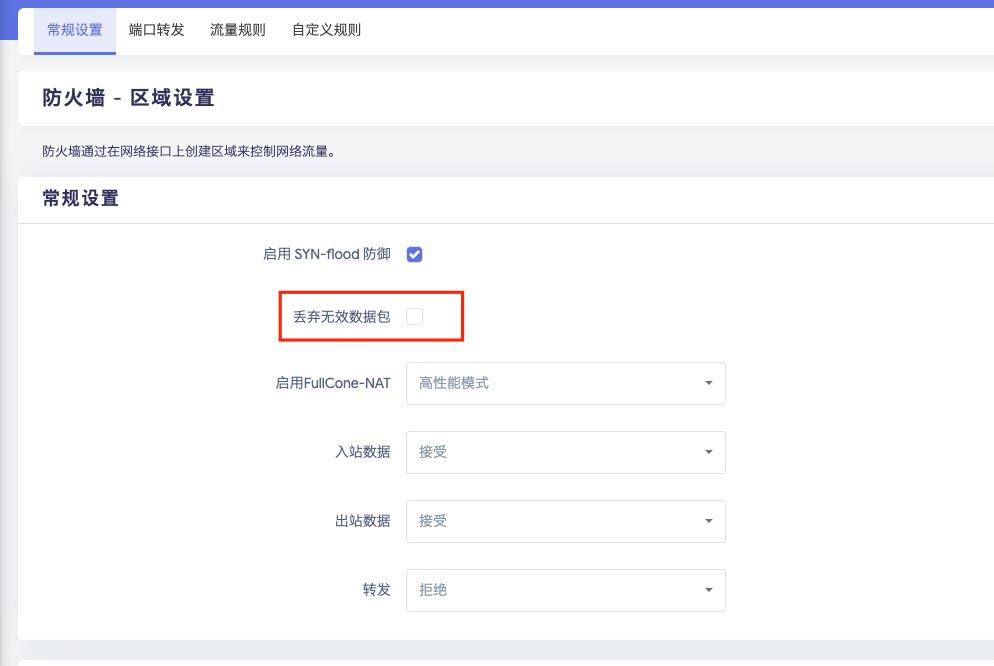Click the 出站数据 label
The width and height of the screenshot is (994, 666).
tap(363, 522)
